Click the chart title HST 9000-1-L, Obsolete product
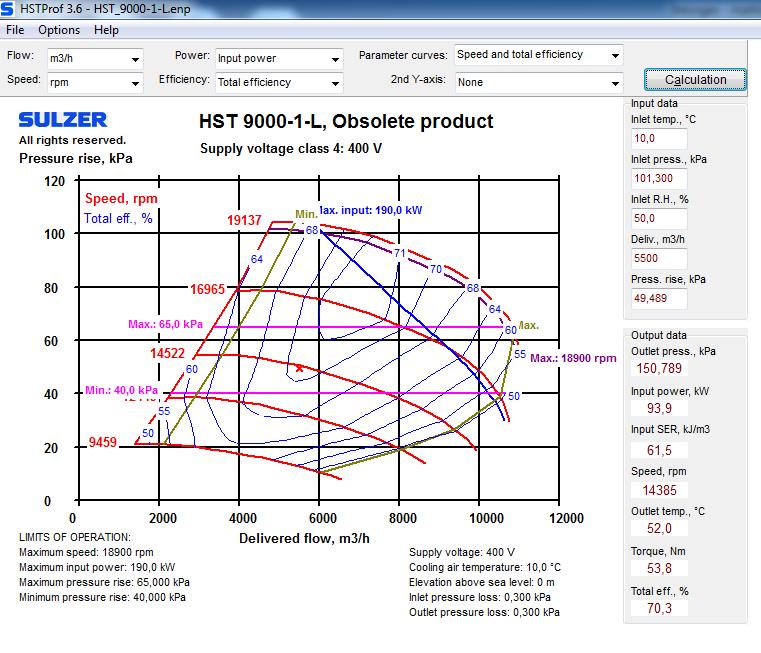The image size is (761, 653). [x=346, y=121]
